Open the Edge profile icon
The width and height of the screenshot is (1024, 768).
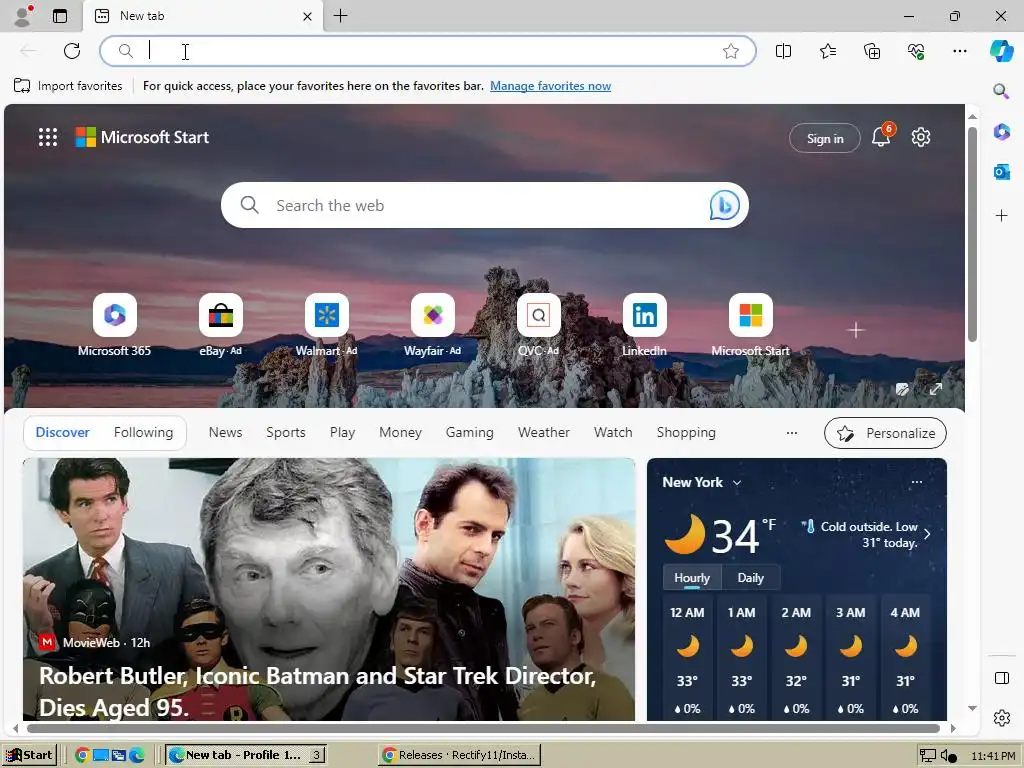23,16
